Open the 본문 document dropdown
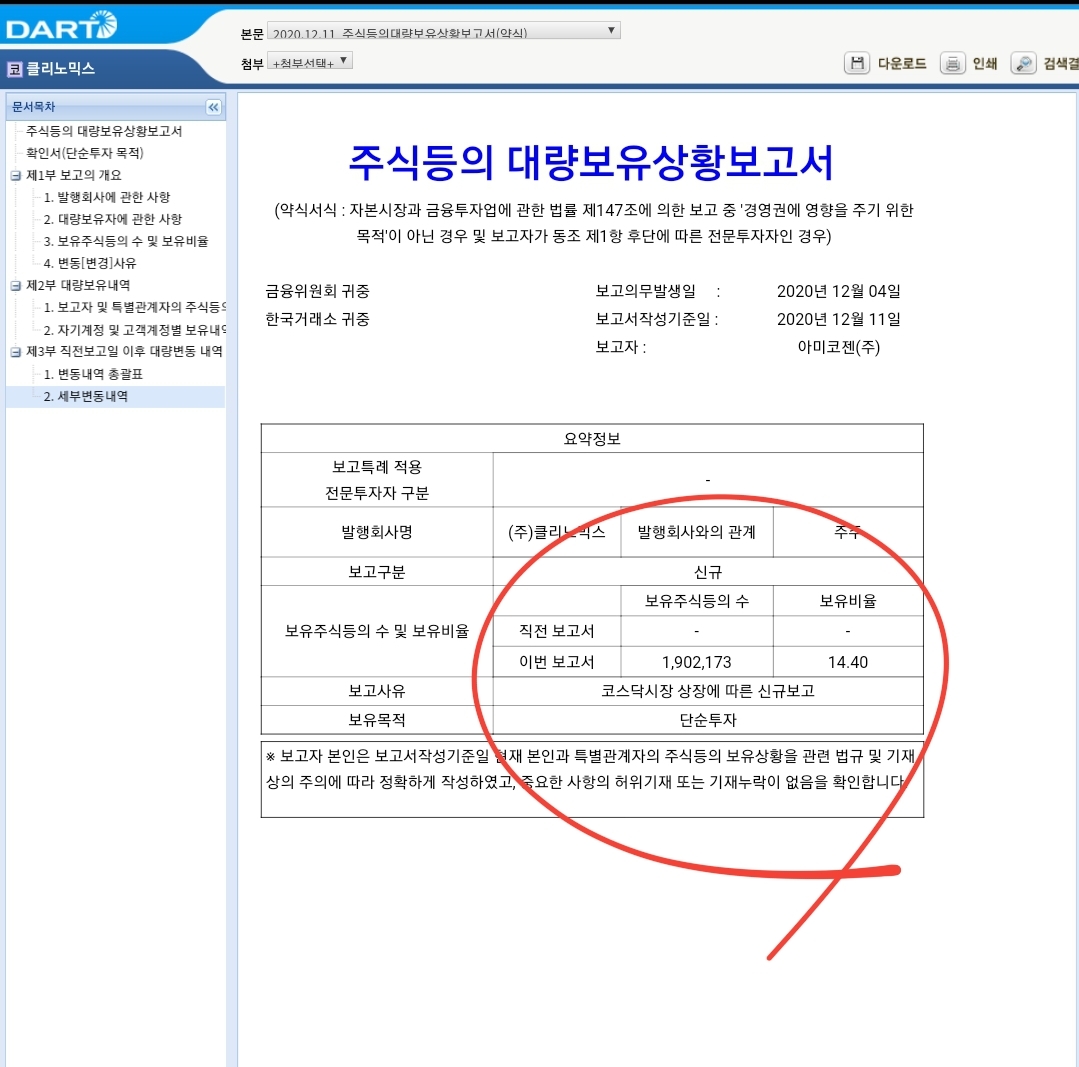 tap(444, 31)
